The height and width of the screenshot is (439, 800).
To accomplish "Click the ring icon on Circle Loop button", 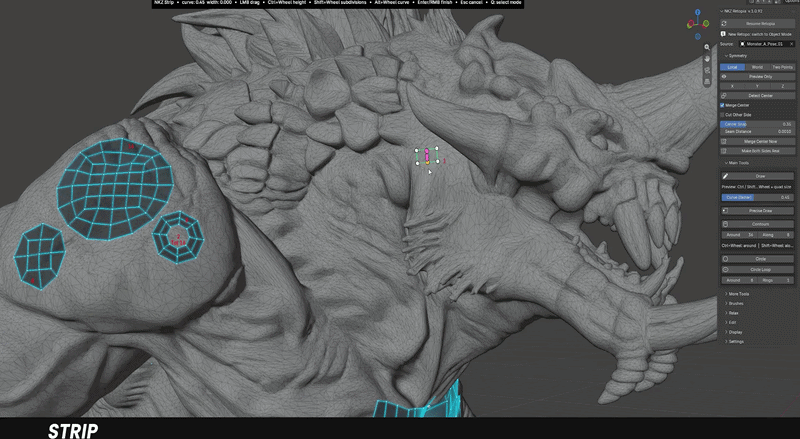I will (x=725, y=270).
